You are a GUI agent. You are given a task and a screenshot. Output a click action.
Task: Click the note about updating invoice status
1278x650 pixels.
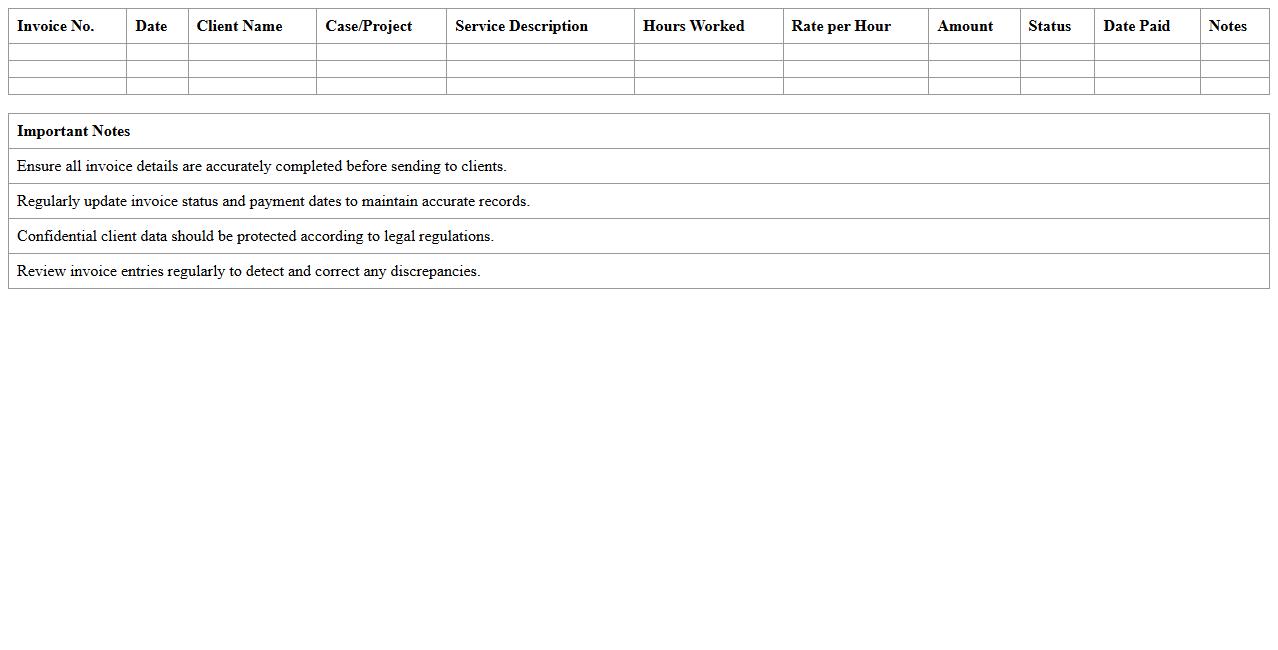click(x=273, y=201)
